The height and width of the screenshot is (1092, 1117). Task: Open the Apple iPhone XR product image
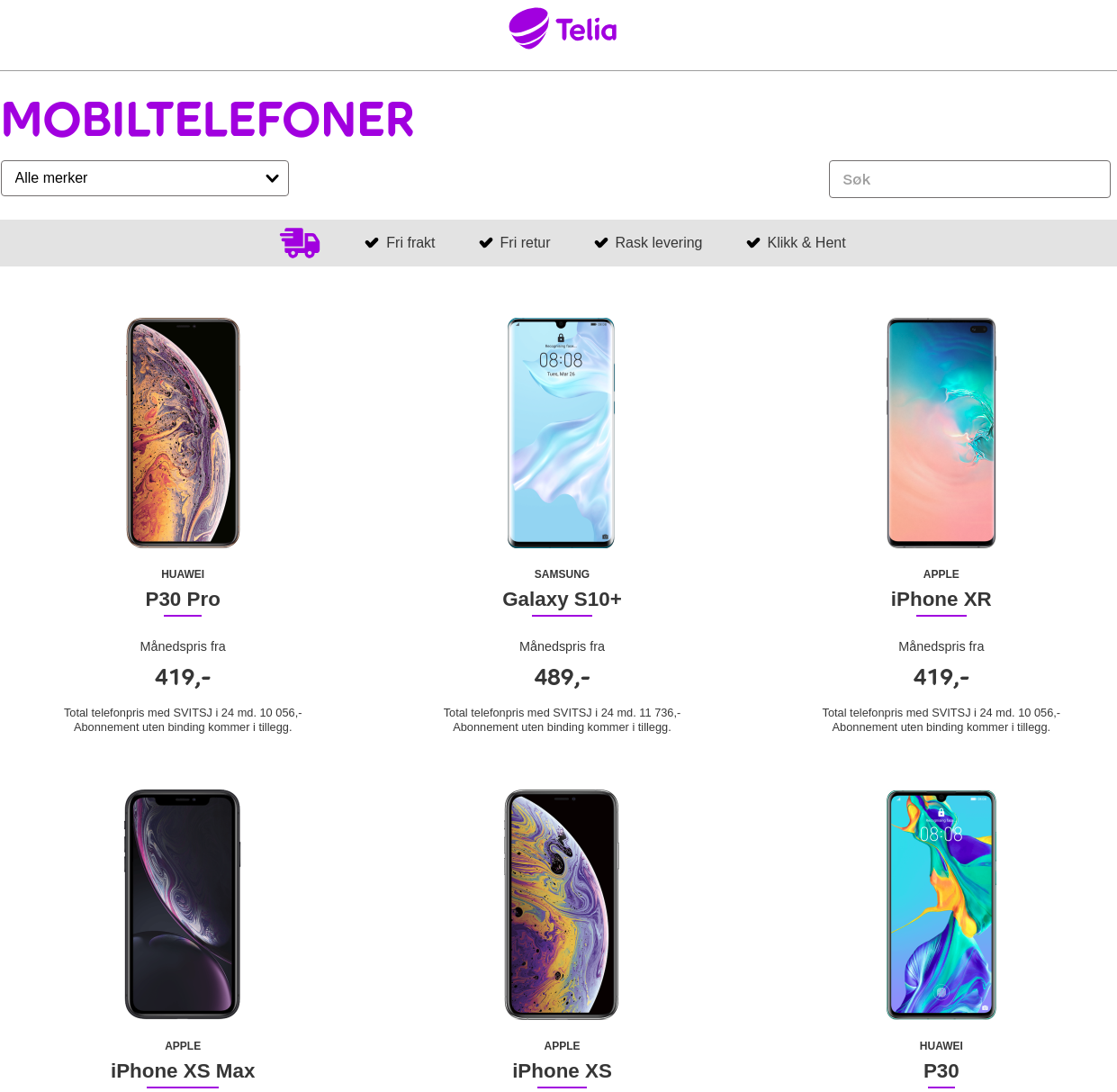coord(941,432)
